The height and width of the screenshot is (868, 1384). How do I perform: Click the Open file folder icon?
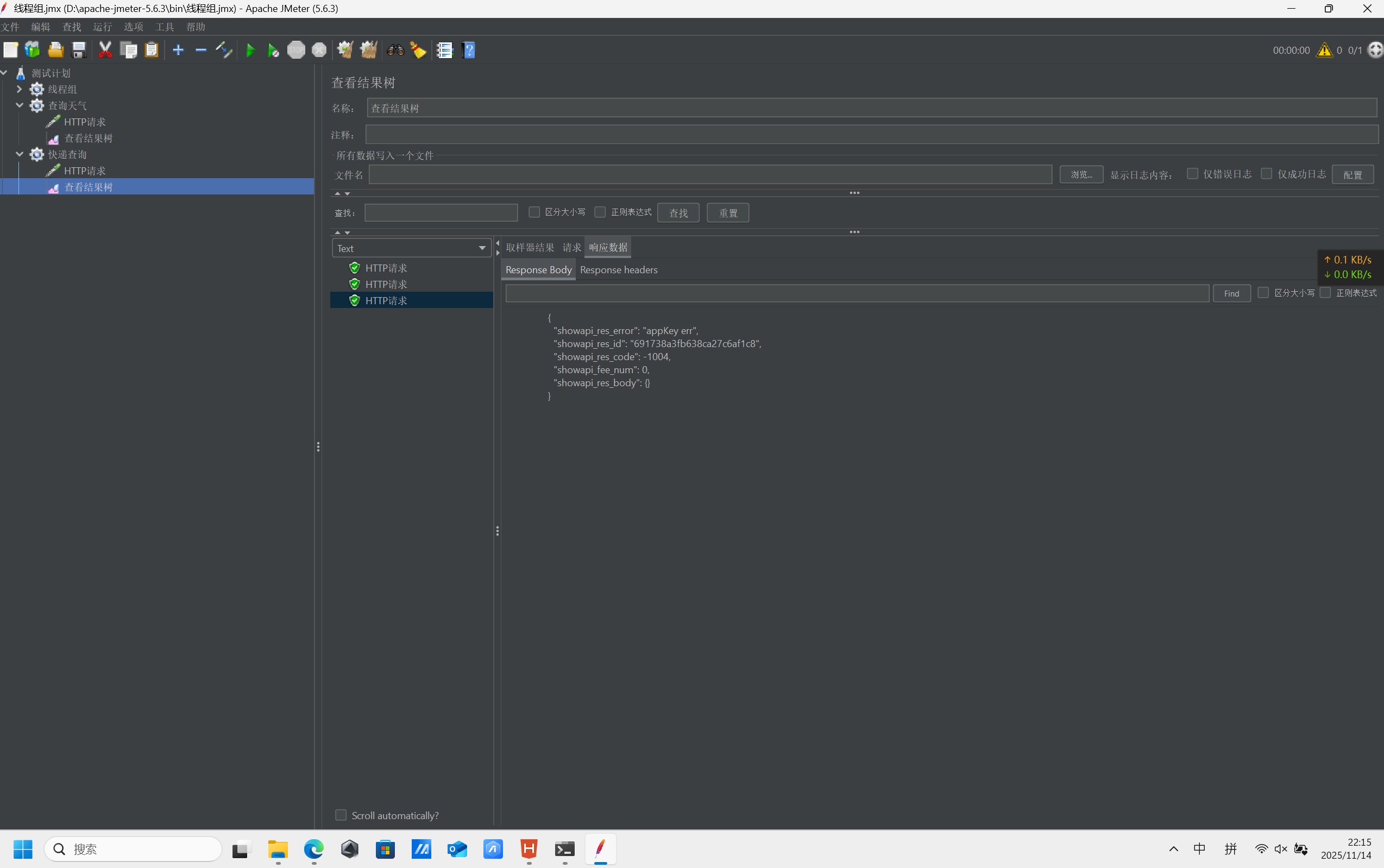pyautogui.click(x=56, y=51)
